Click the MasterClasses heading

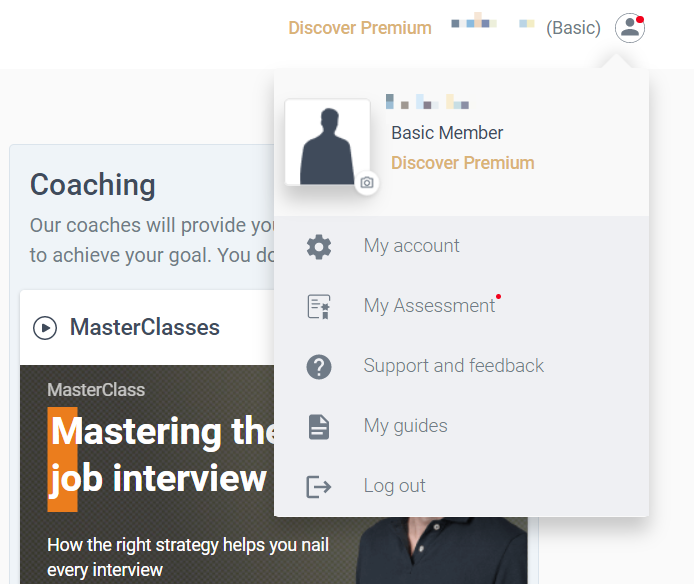[145, 328]
